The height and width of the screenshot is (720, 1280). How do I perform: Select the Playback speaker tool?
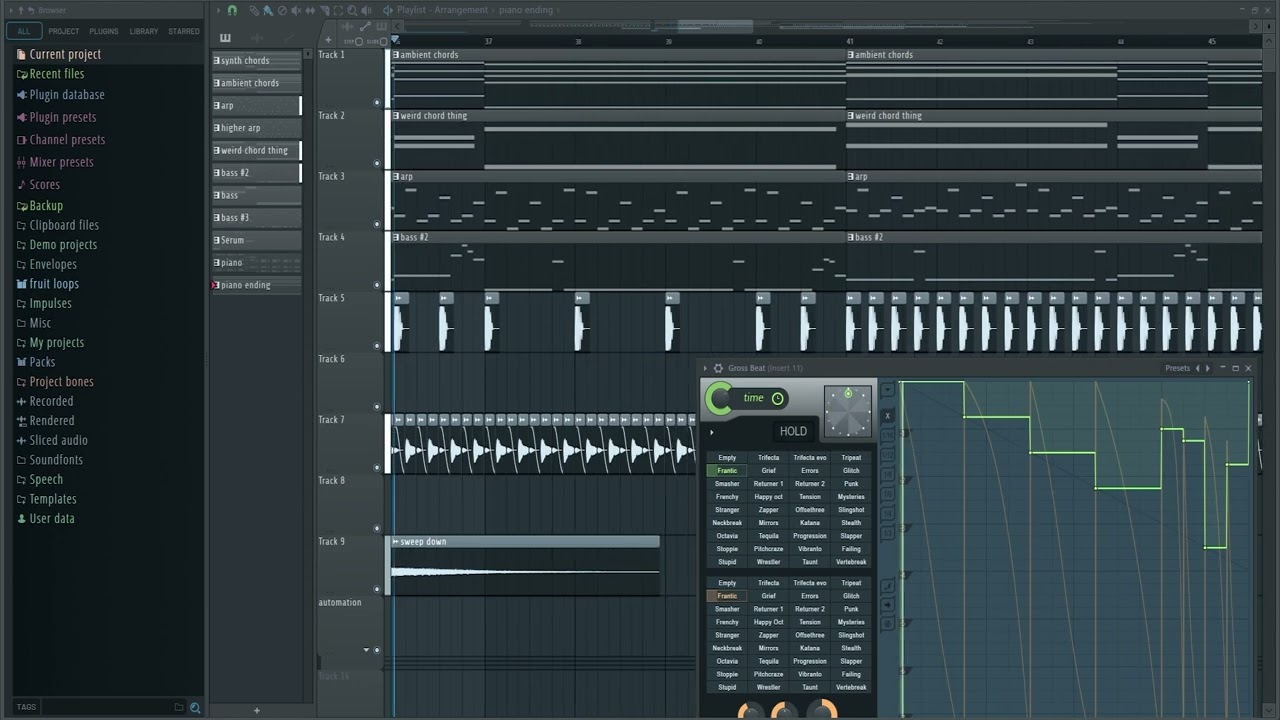pyautogui.click(x=366, y=10)
